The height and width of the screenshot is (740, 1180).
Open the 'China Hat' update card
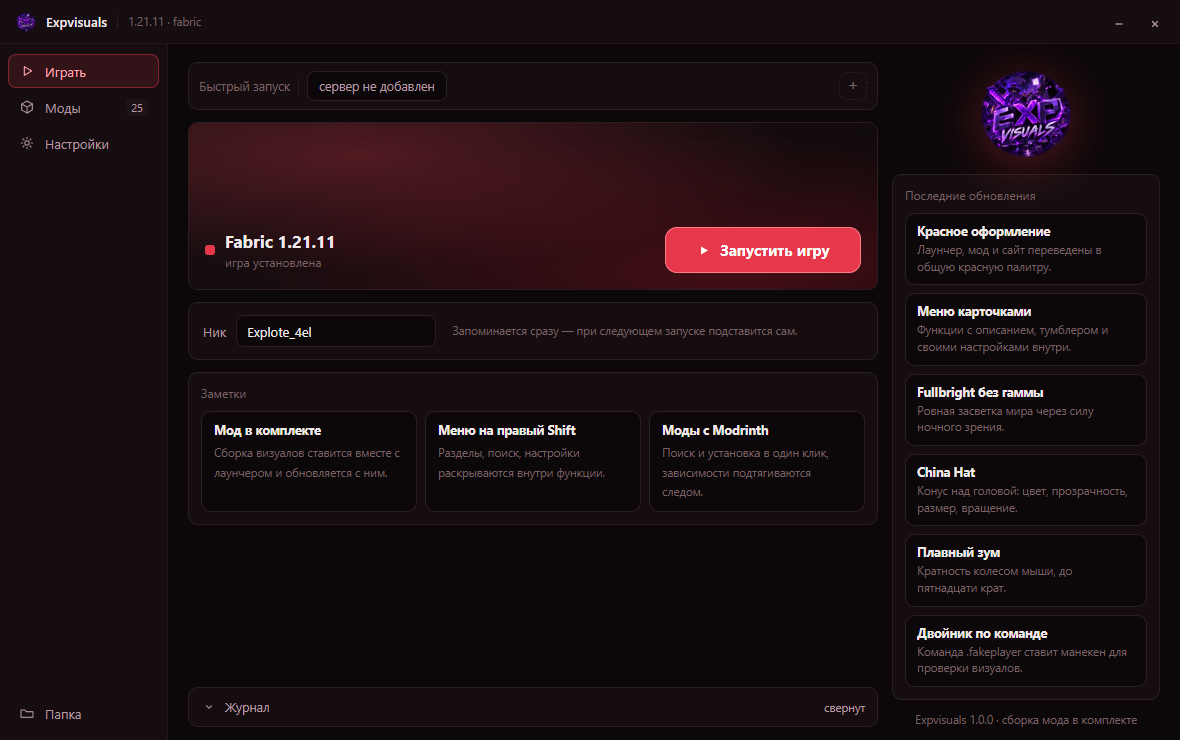tap(1026, 489)
